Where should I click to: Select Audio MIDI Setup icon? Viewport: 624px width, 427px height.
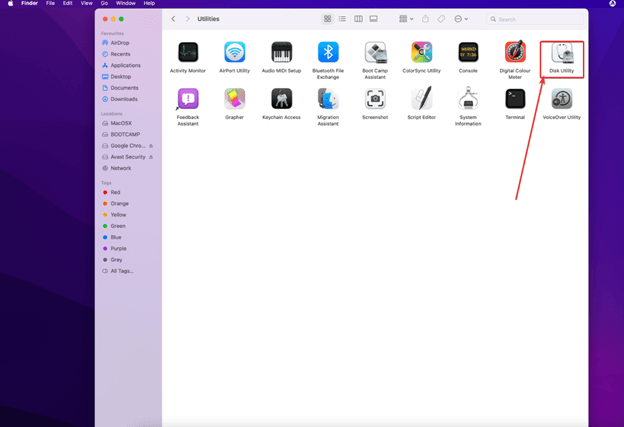[x=281, y=52]
